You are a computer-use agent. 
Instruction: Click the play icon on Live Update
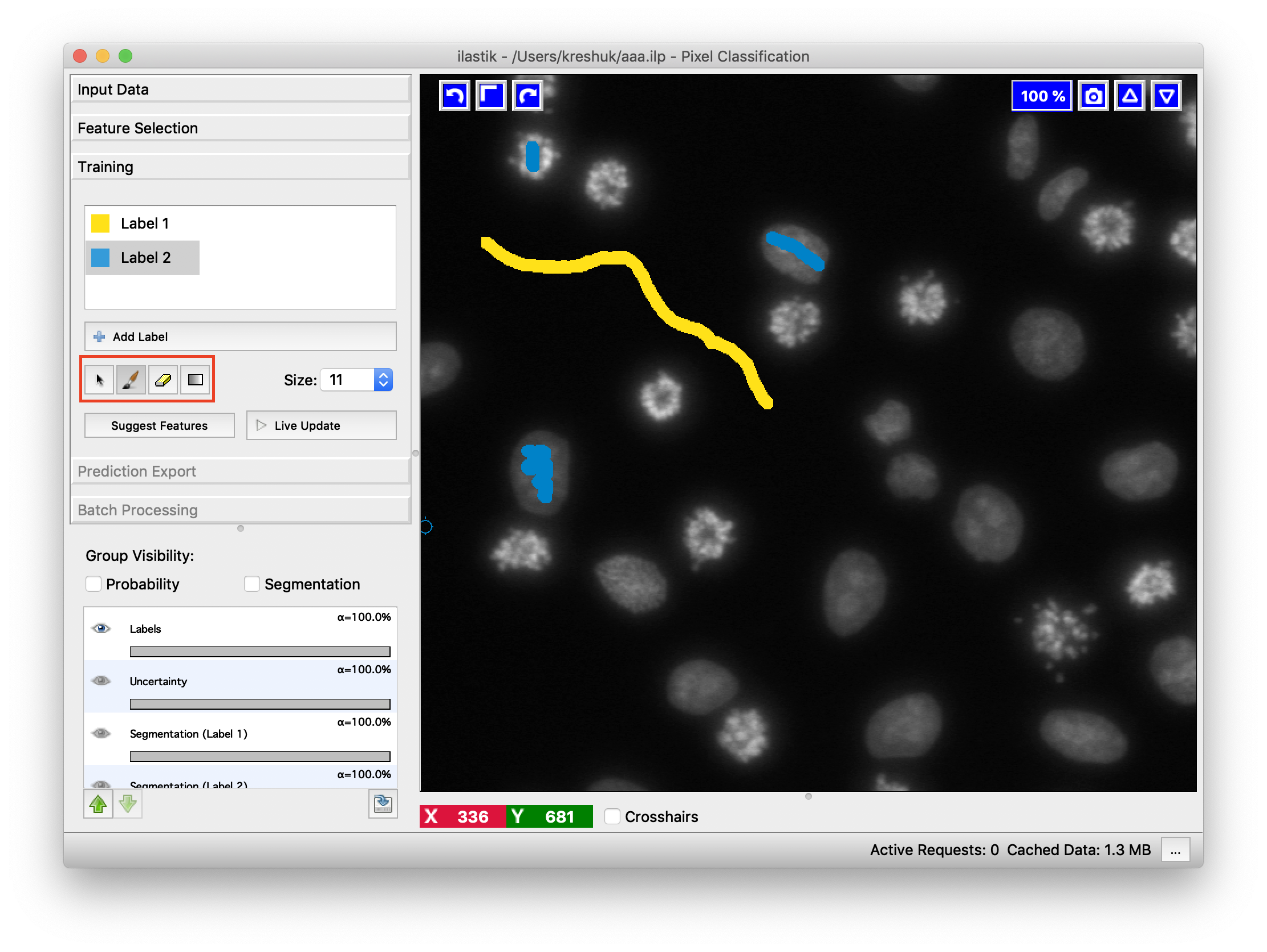(262, 426)
